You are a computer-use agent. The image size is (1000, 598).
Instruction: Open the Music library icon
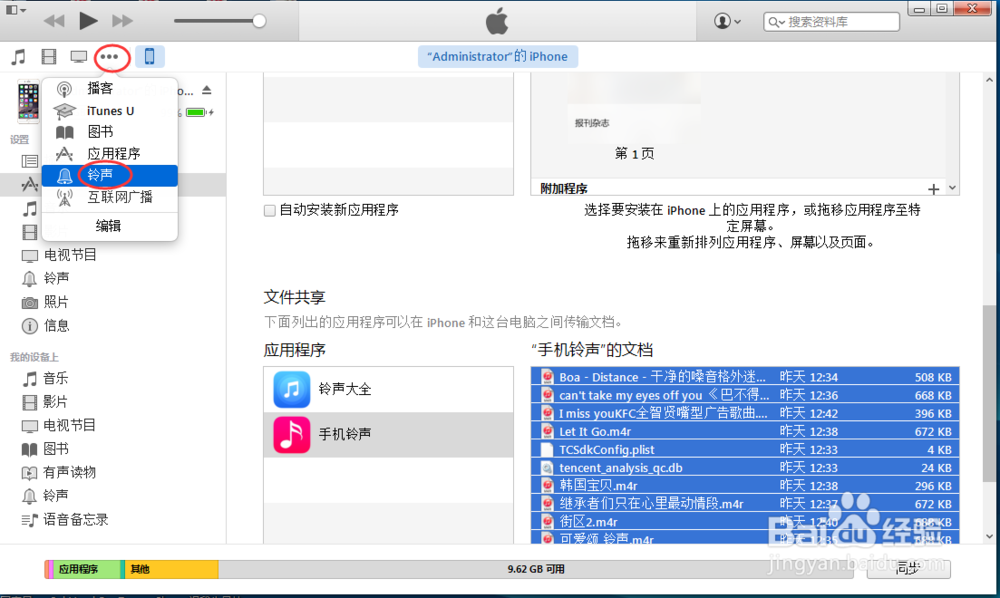pyautogui.click(x=18, y=57)
